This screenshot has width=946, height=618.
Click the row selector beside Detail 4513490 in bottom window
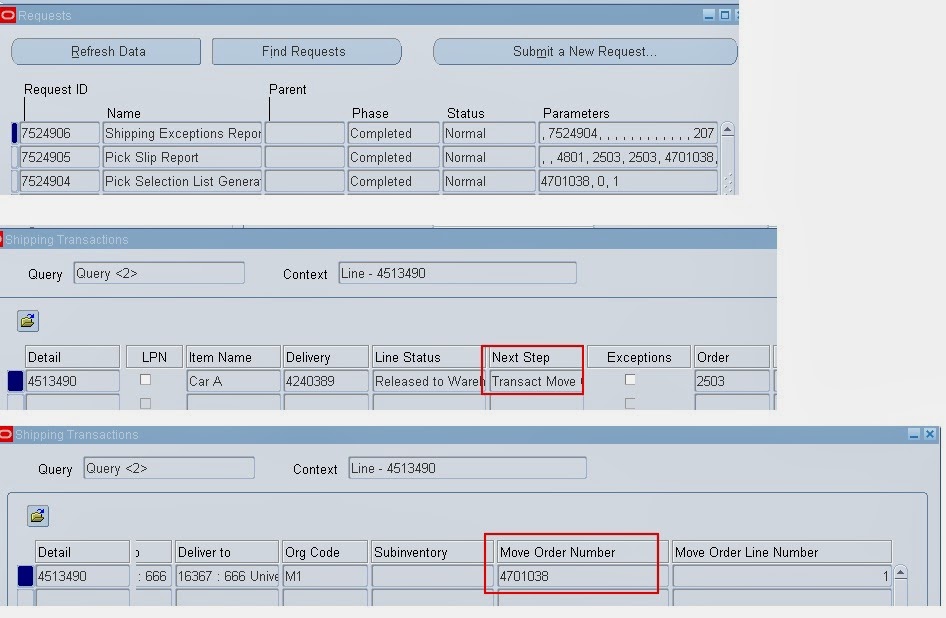[x=25, y=576]
